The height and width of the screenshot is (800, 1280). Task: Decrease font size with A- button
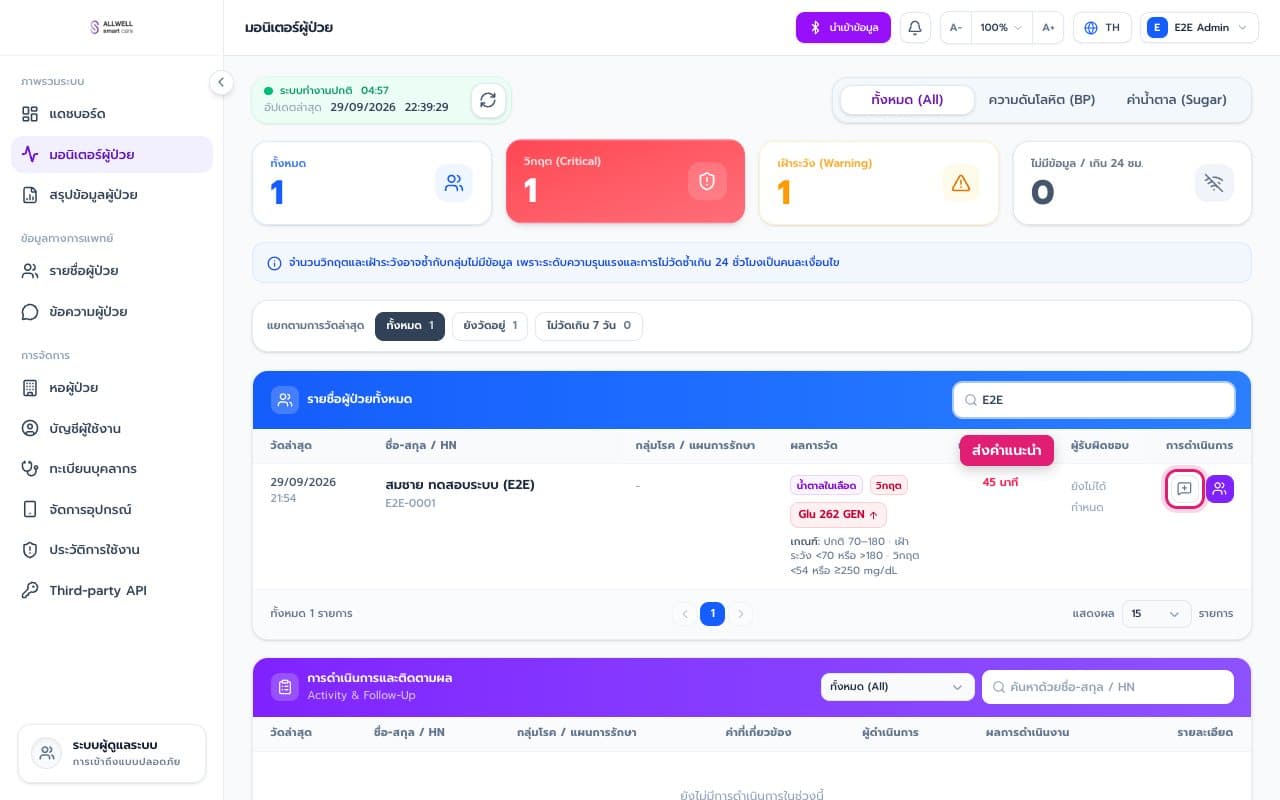click(x=956, y=28)
